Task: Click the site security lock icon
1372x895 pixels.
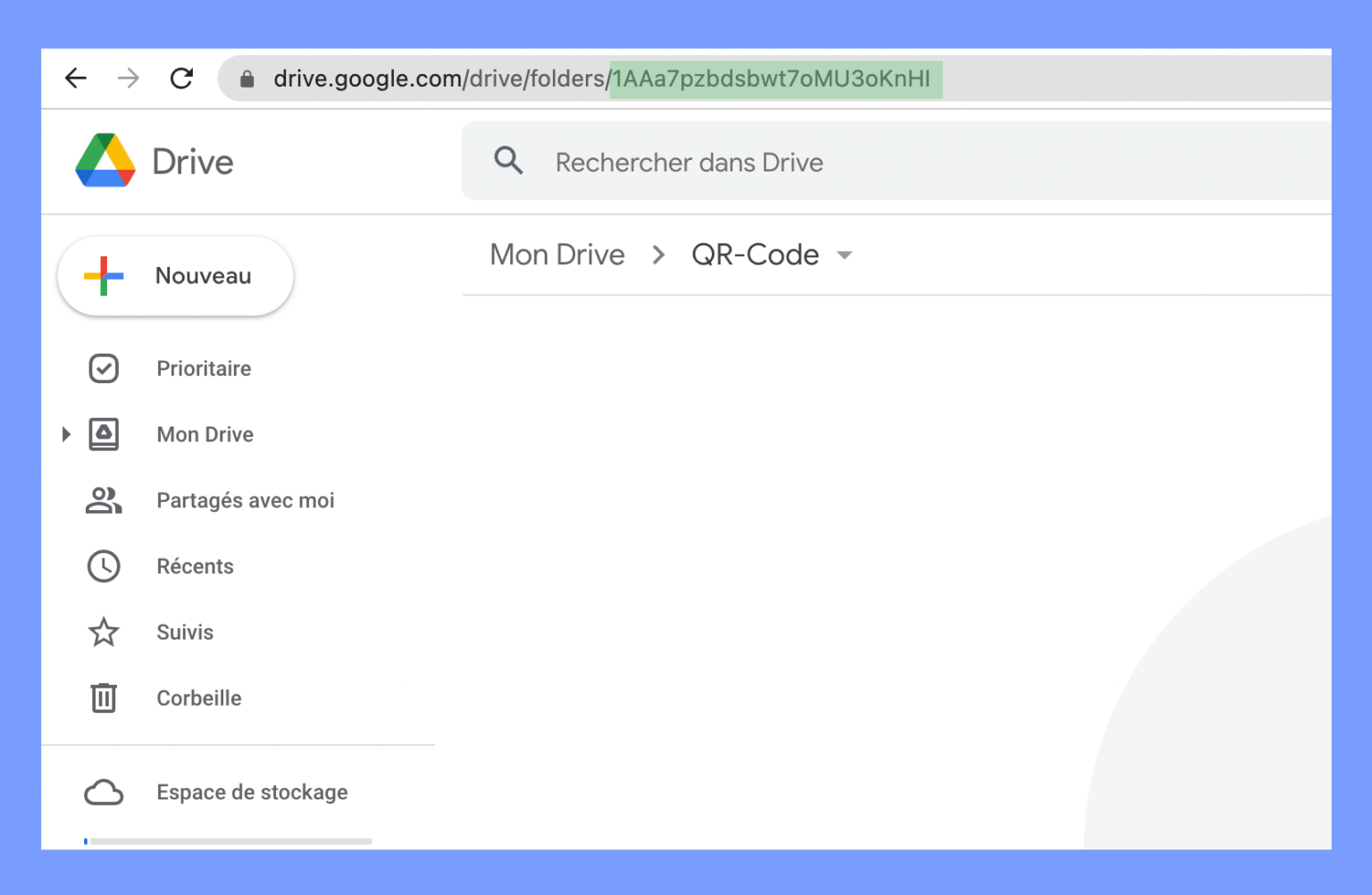Action: point(247,79)
